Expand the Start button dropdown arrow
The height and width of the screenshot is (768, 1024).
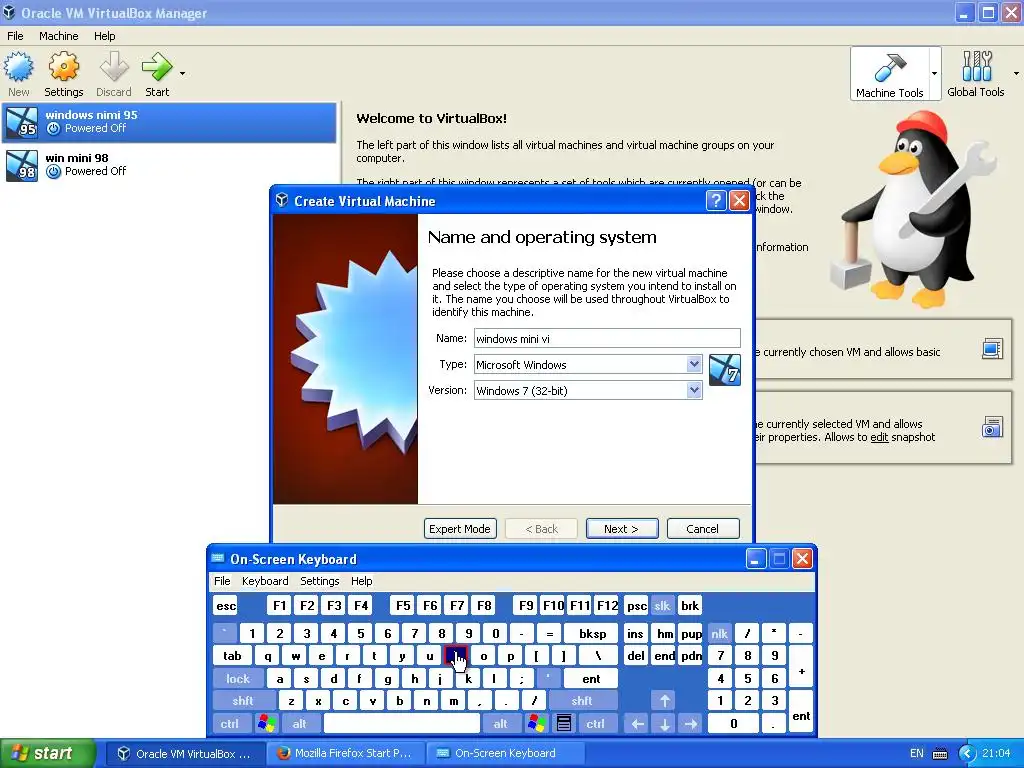click(x=182, y=73)
